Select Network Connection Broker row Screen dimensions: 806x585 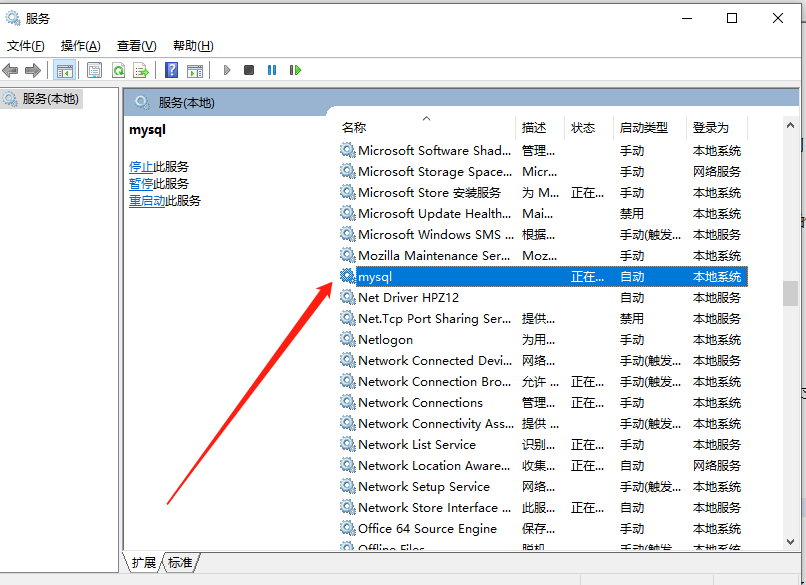pyautogui.click(x=543, y=381)
